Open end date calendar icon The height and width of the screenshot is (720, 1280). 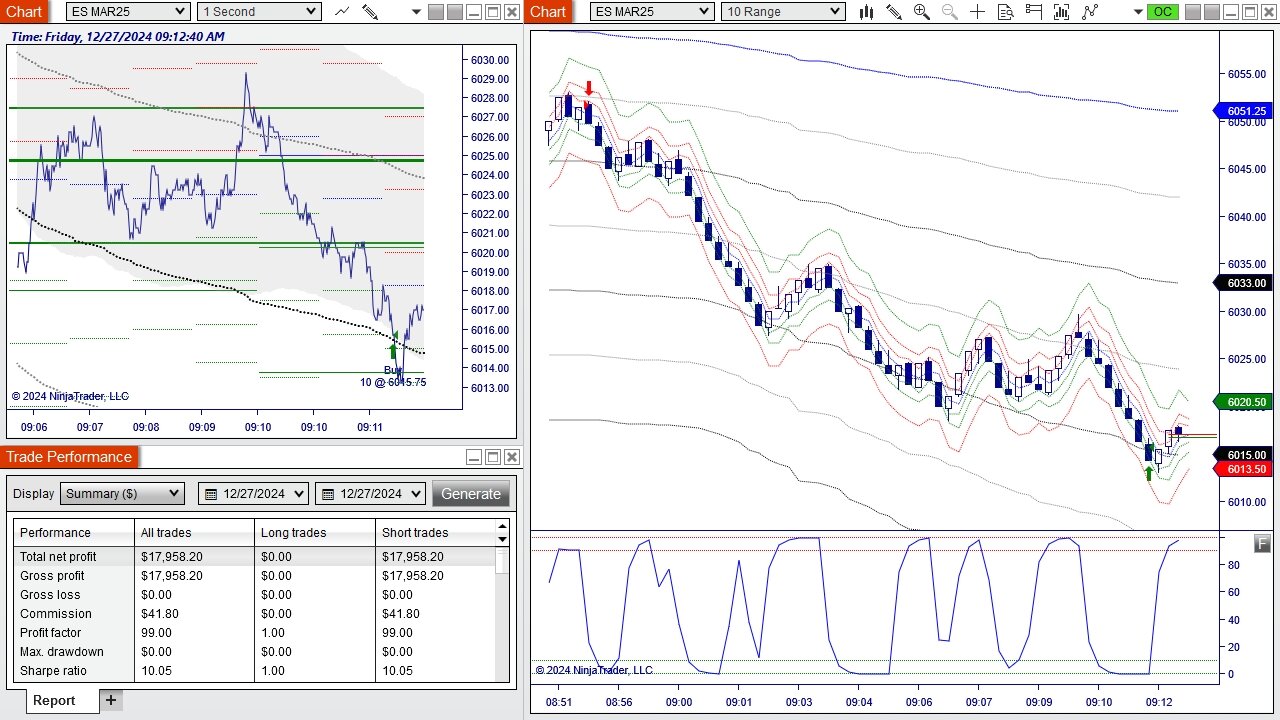pos(328,494)
